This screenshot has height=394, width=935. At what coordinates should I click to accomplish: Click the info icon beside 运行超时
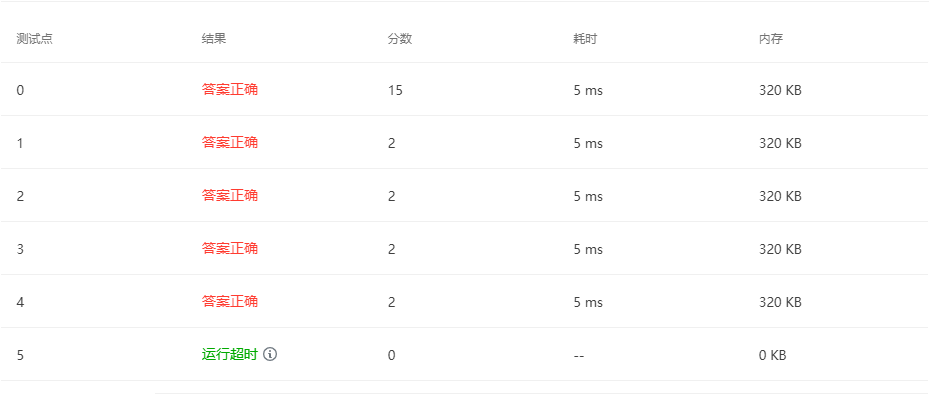click(270, 354)
